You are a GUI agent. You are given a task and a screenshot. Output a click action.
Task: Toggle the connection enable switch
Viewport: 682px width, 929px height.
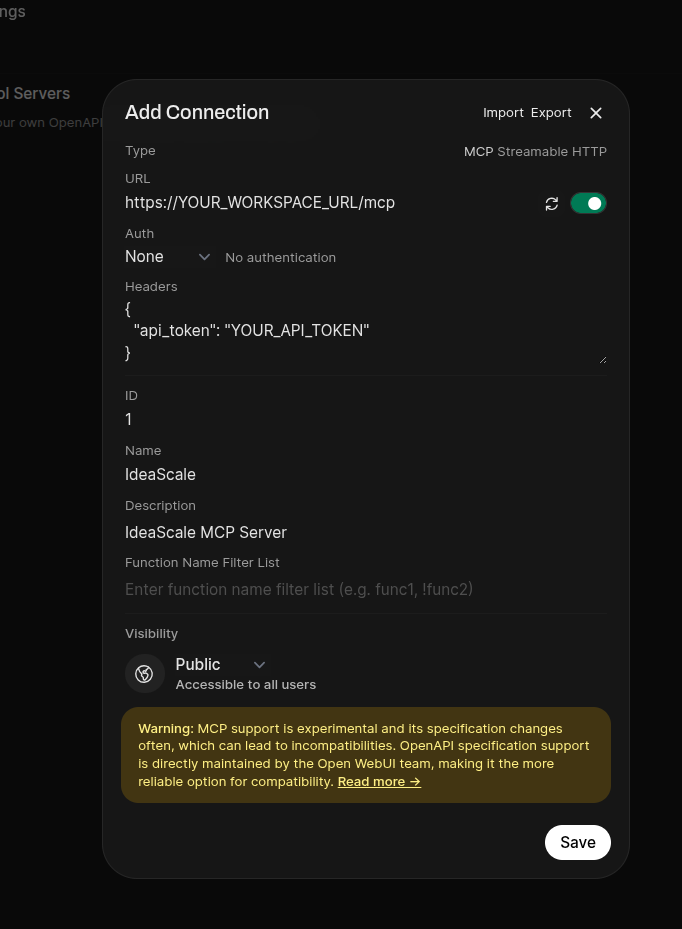pos(588,204)
